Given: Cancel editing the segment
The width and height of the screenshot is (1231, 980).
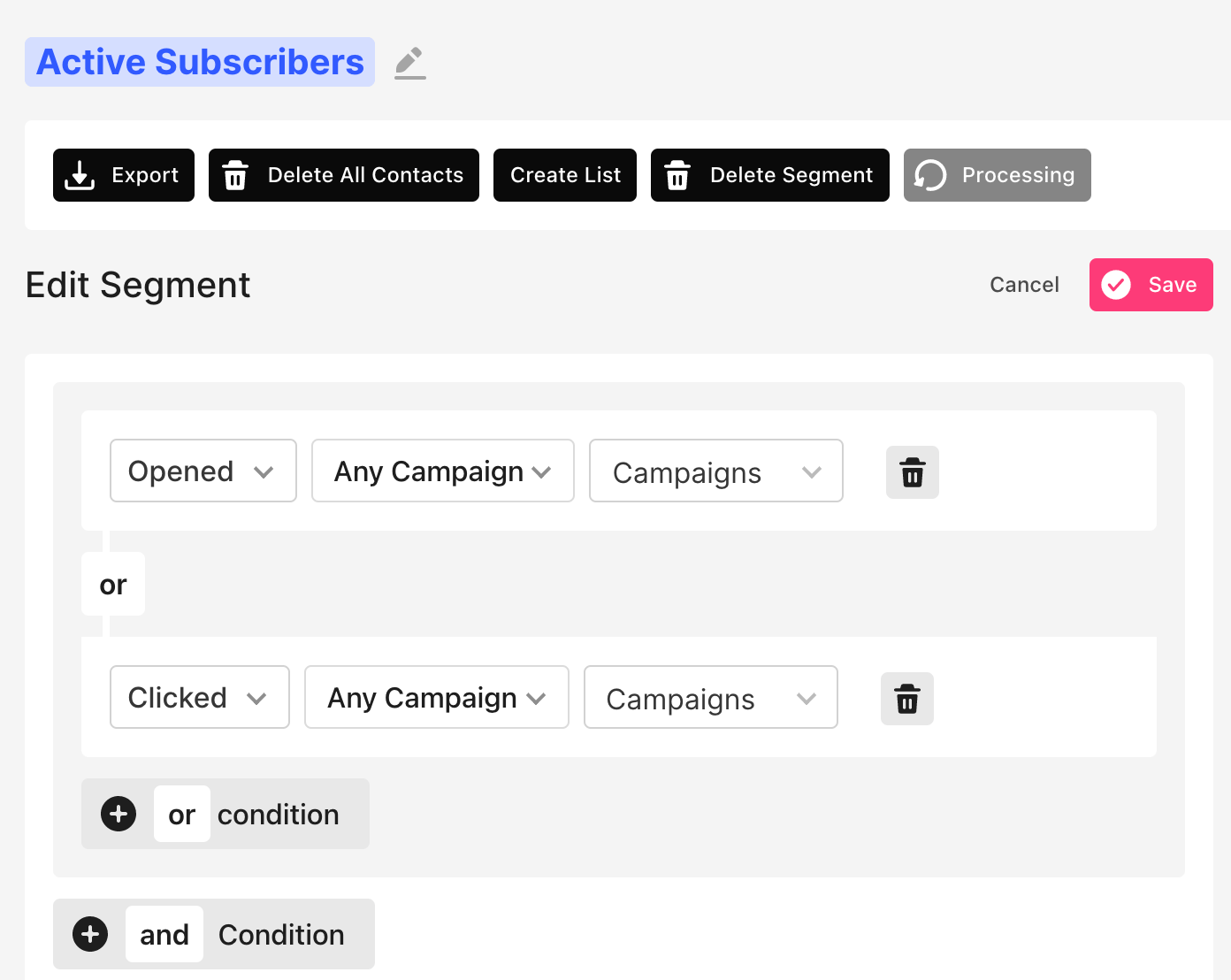Looking at the screenshot, I should click(x=1024, y=285).
